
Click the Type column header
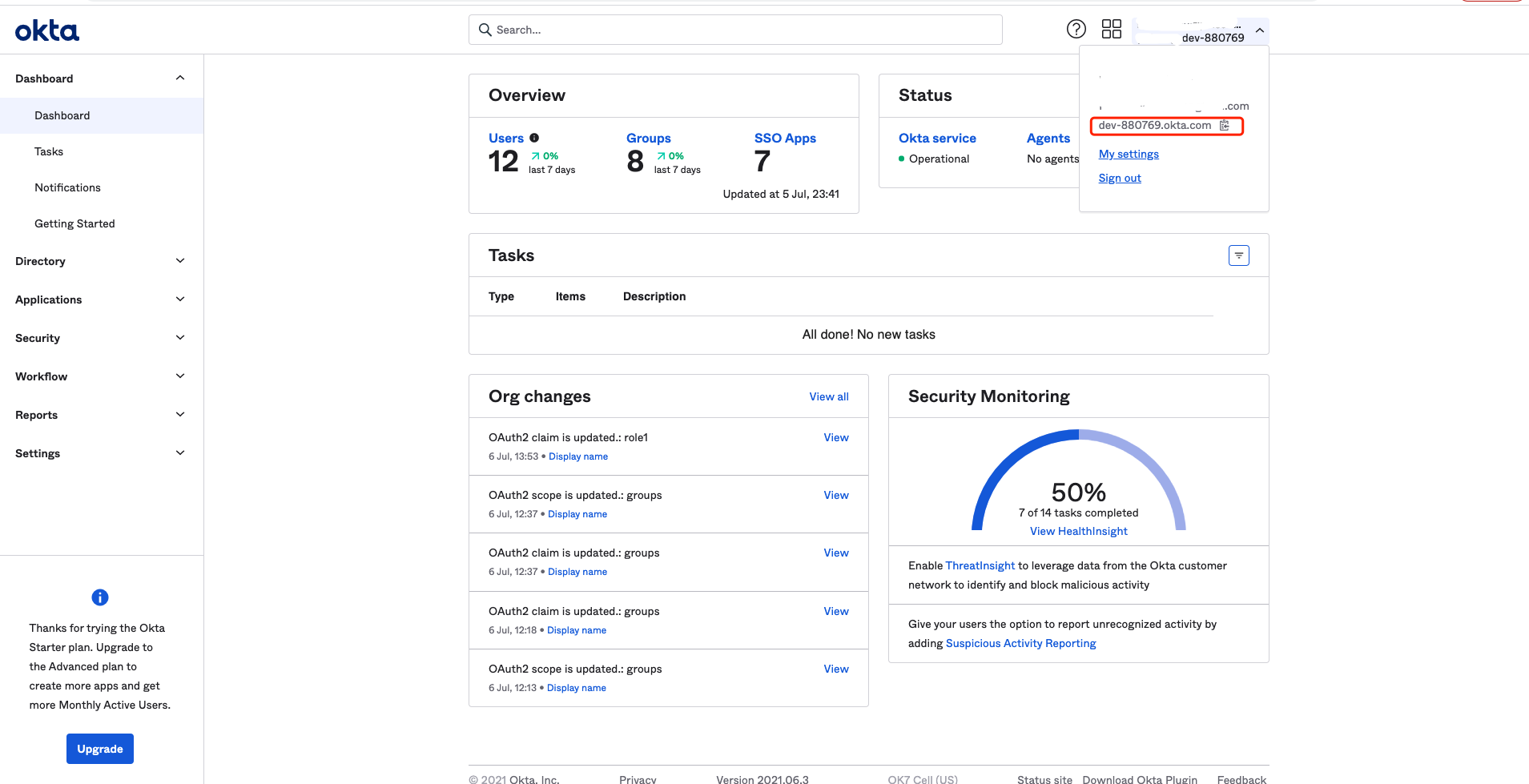501,296
